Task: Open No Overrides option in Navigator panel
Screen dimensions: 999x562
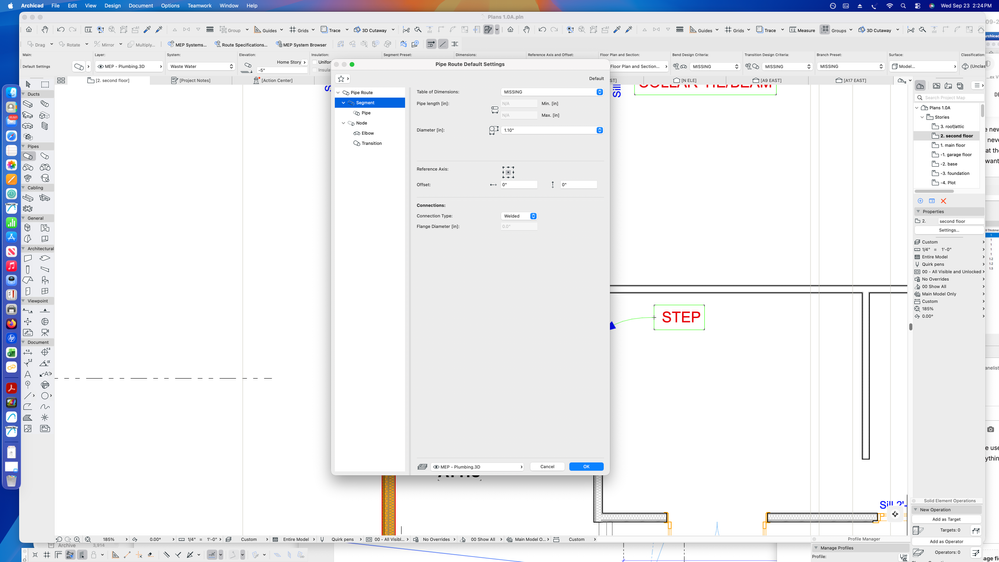Action: coord(949,279)
